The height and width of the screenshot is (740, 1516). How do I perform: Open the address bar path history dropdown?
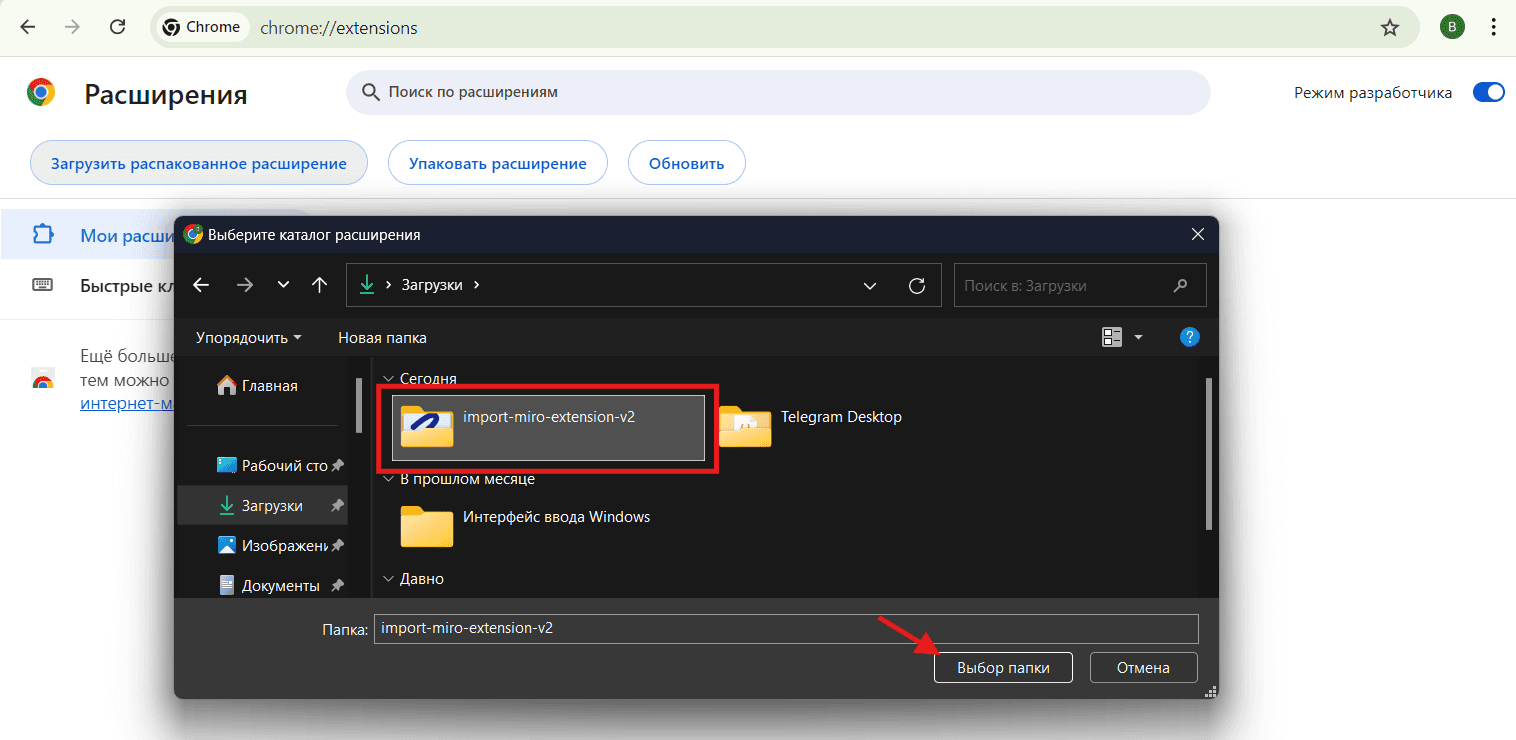click(870, 286)
